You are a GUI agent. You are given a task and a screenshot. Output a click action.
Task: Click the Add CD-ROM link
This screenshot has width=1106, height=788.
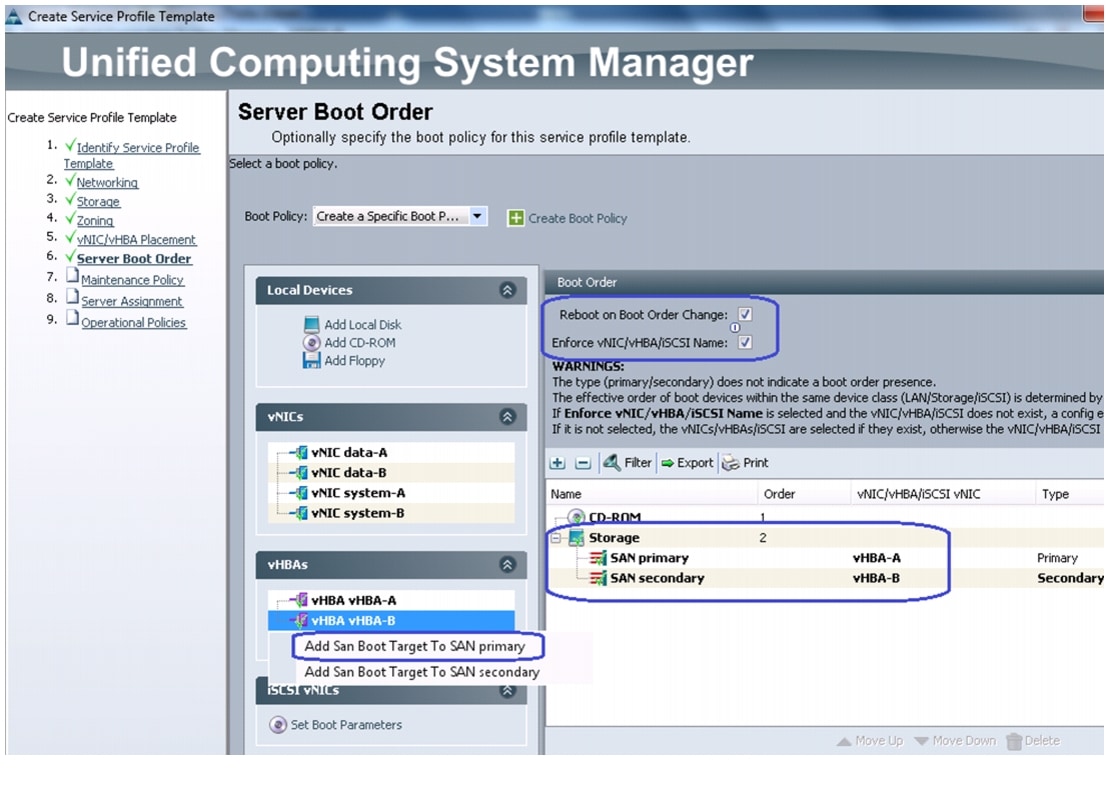click(x=360, y=343)
